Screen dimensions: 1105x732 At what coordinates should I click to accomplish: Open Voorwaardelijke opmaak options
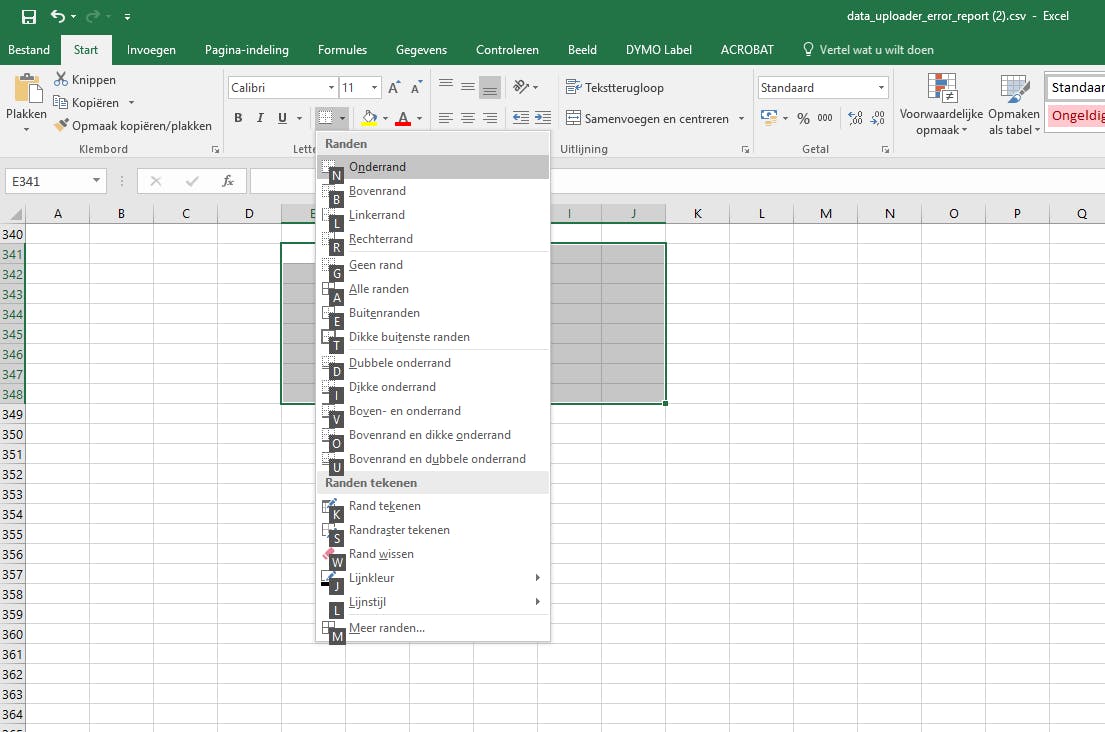(940, 104)
